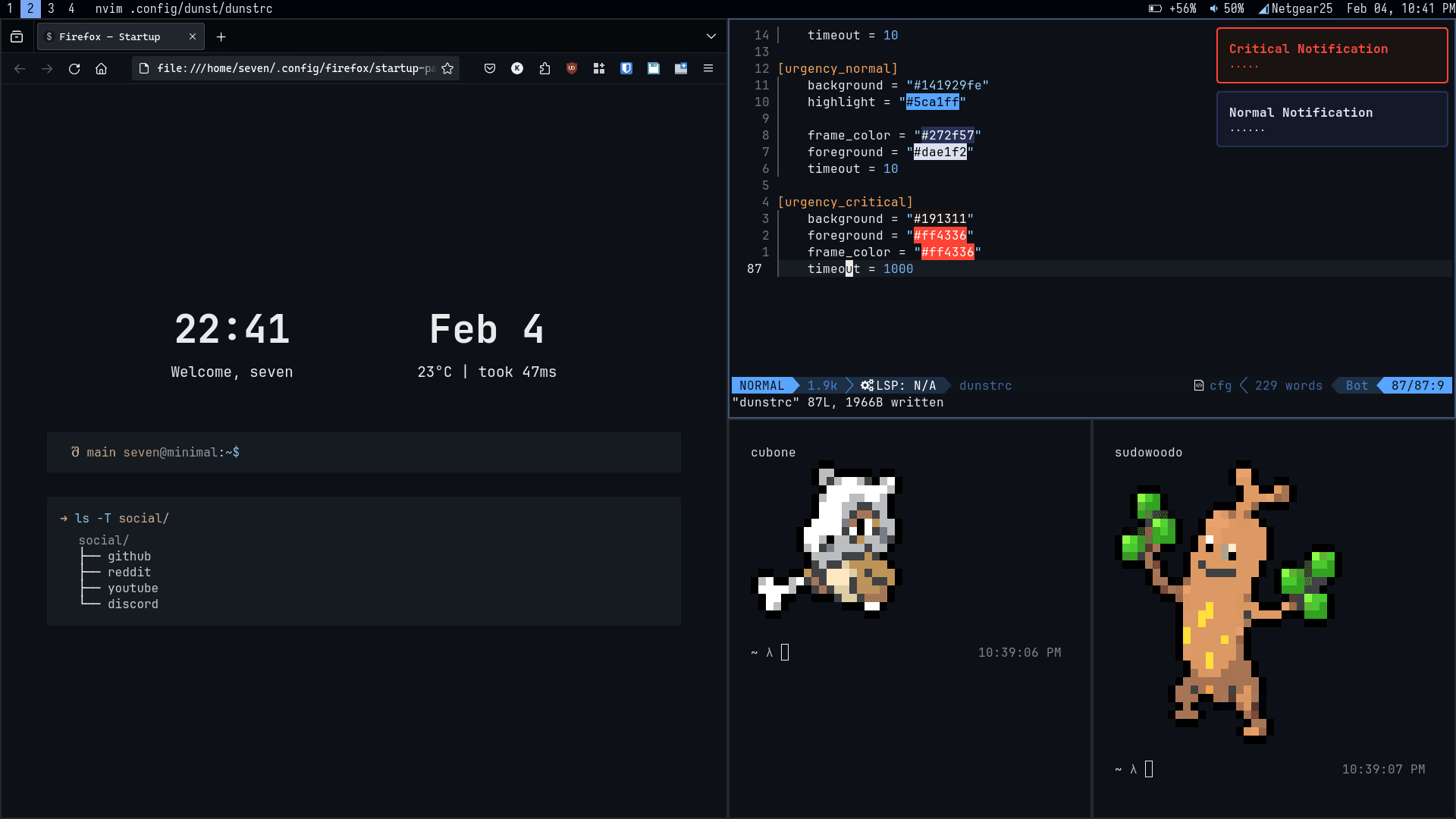Open Netgear25 Wi-Fi network indicator

point(1295,8)
